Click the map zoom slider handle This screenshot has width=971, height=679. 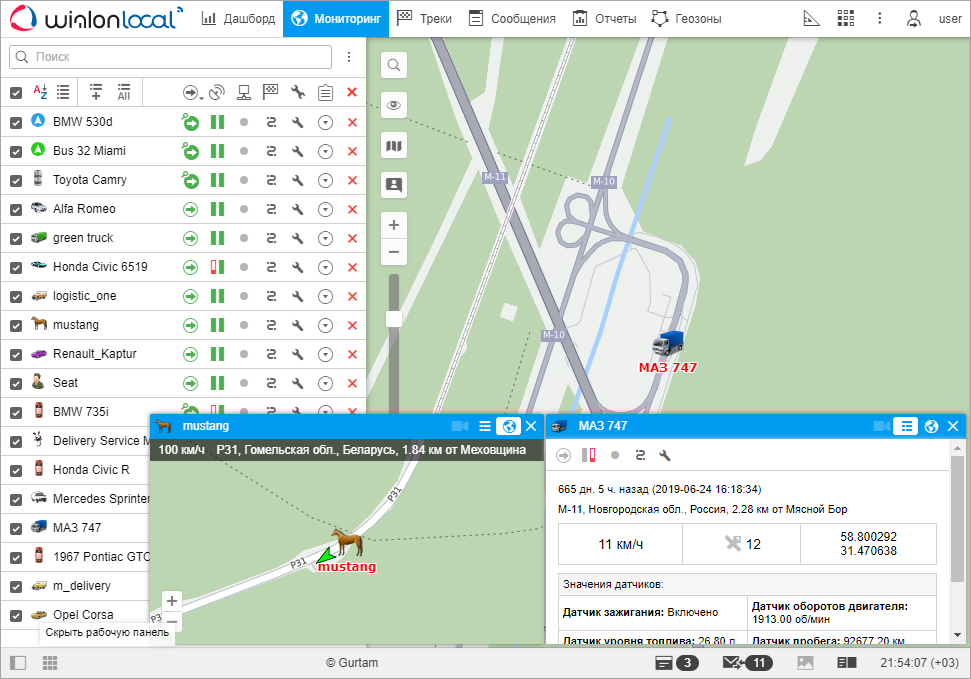pyautogui.click(x=394, y=318)
